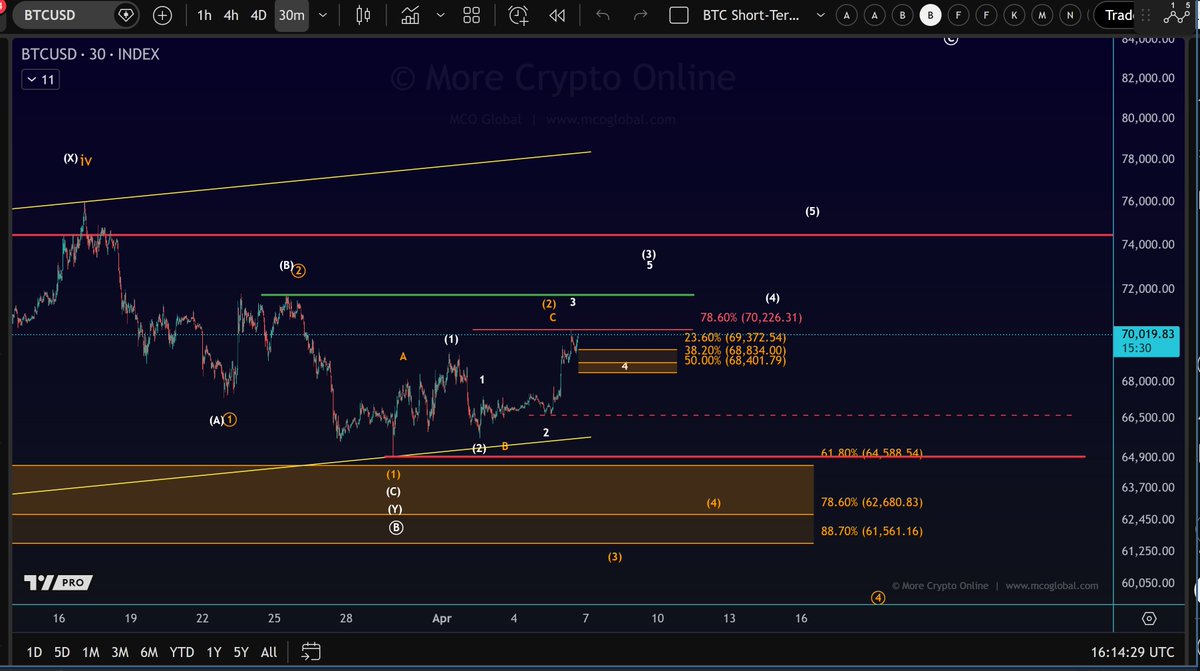Expand the timeframe interval dropdown arrow
The image size is (1200, 671).
click(x=321, y=15)
